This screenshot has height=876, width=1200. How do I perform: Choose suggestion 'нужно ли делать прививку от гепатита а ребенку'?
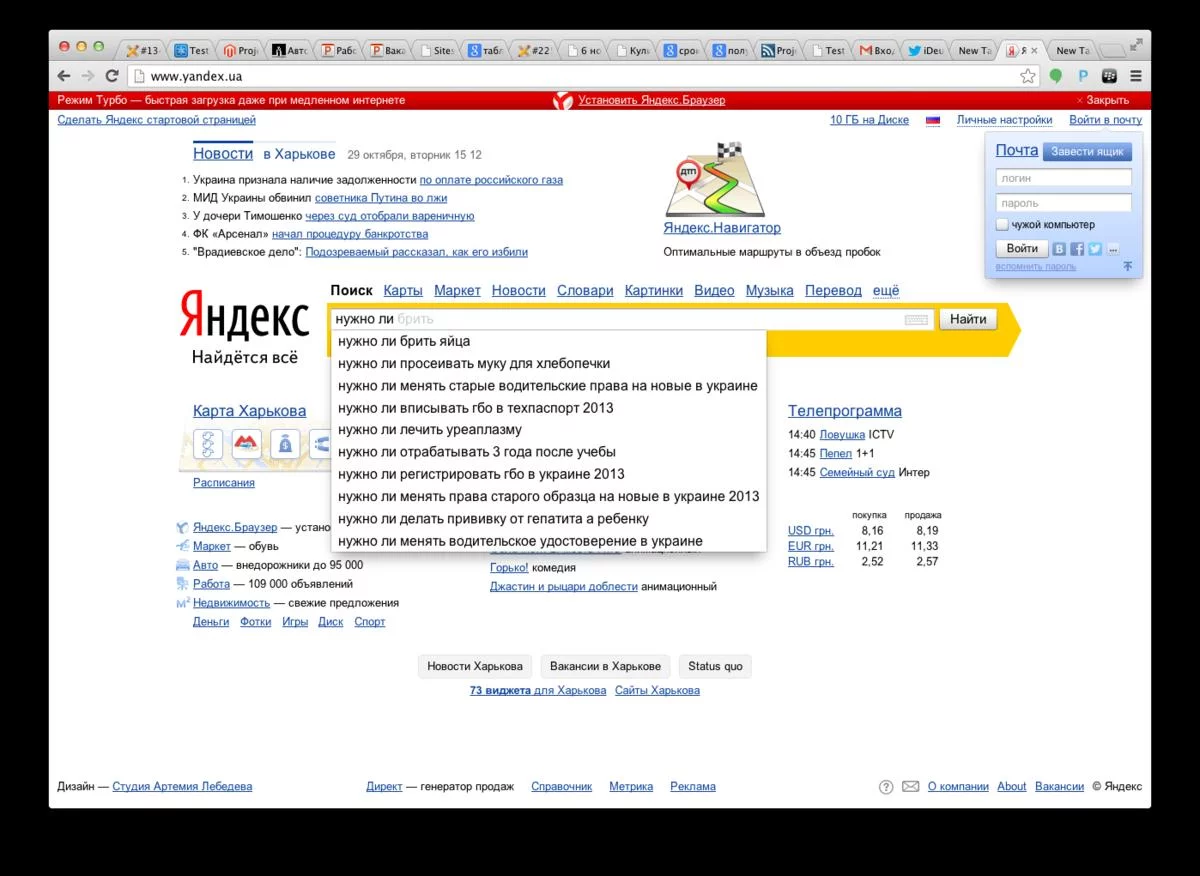[x=548, y=518]
